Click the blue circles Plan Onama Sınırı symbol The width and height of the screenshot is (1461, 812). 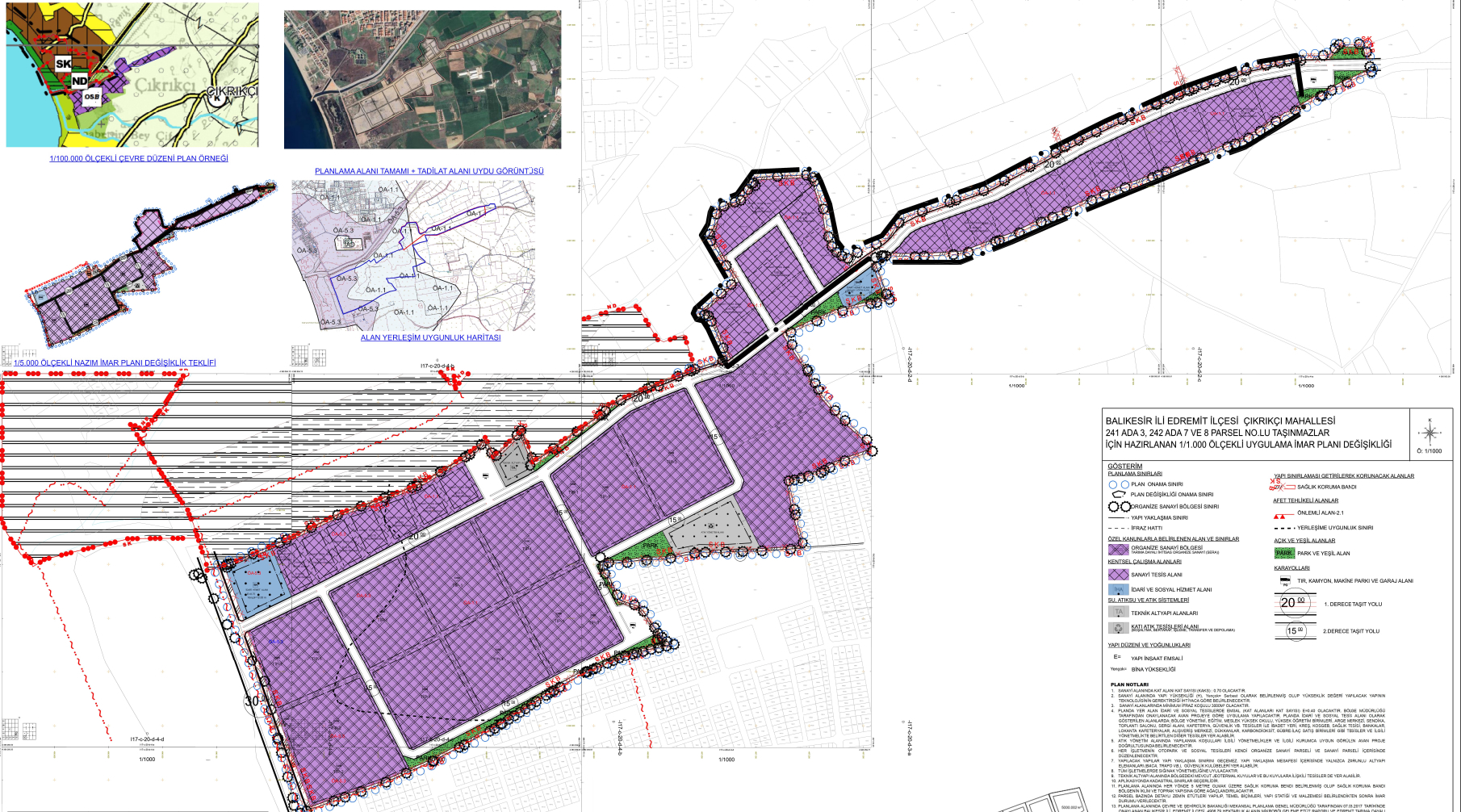pyautogui.click(x=1118, y=484)
